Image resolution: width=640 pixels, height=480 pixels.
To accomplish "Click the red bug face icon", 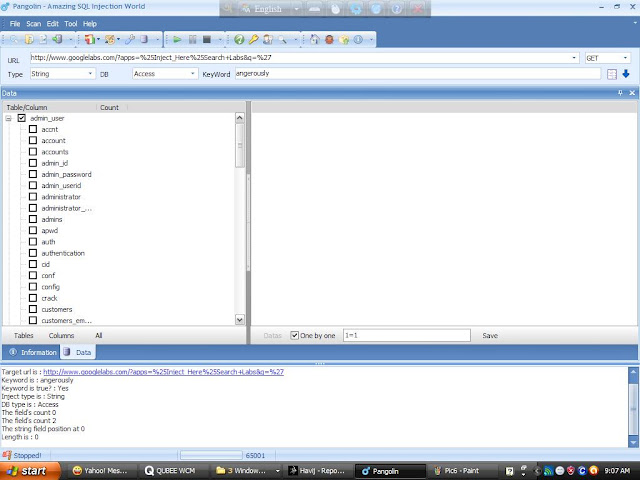I will pos(329,39).
